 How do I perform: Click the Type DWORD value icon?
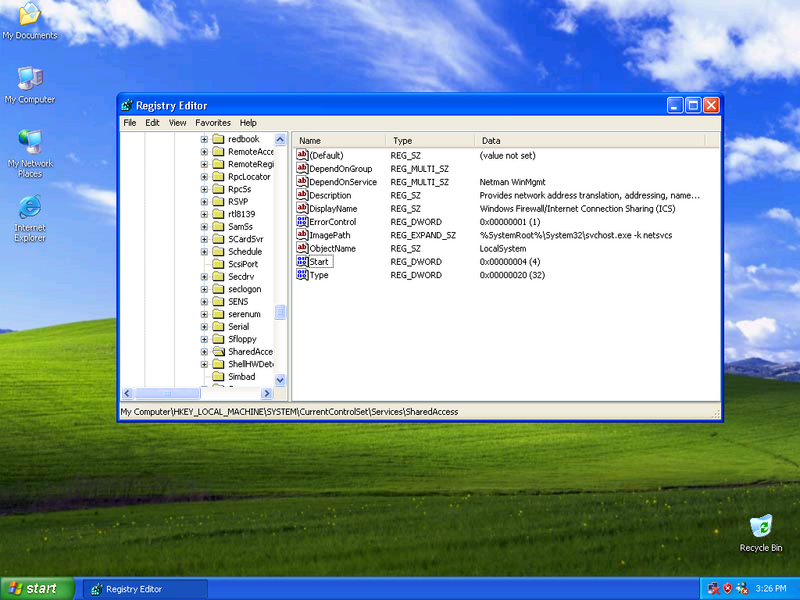(x=302, y=274)
